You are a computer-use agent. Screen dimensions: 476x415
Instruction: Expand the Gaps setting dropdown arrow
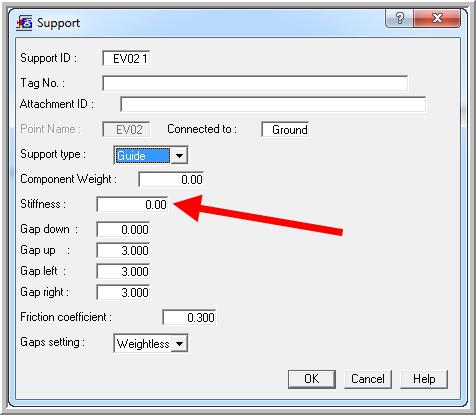click(179, 343)
